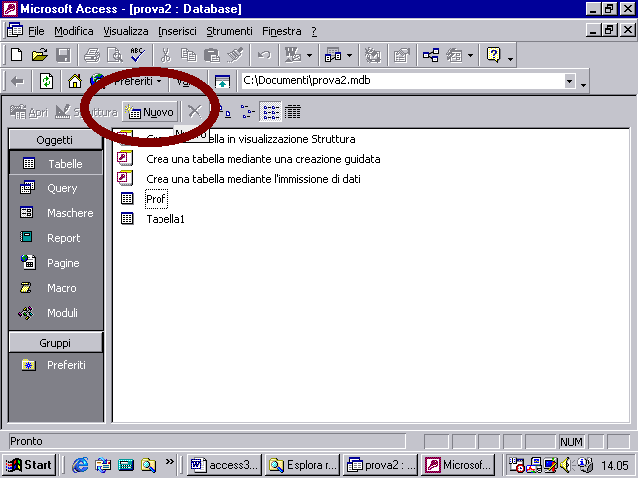Expand main toolbar options arrow
The image size is (638, 478).
pos(510,59)
